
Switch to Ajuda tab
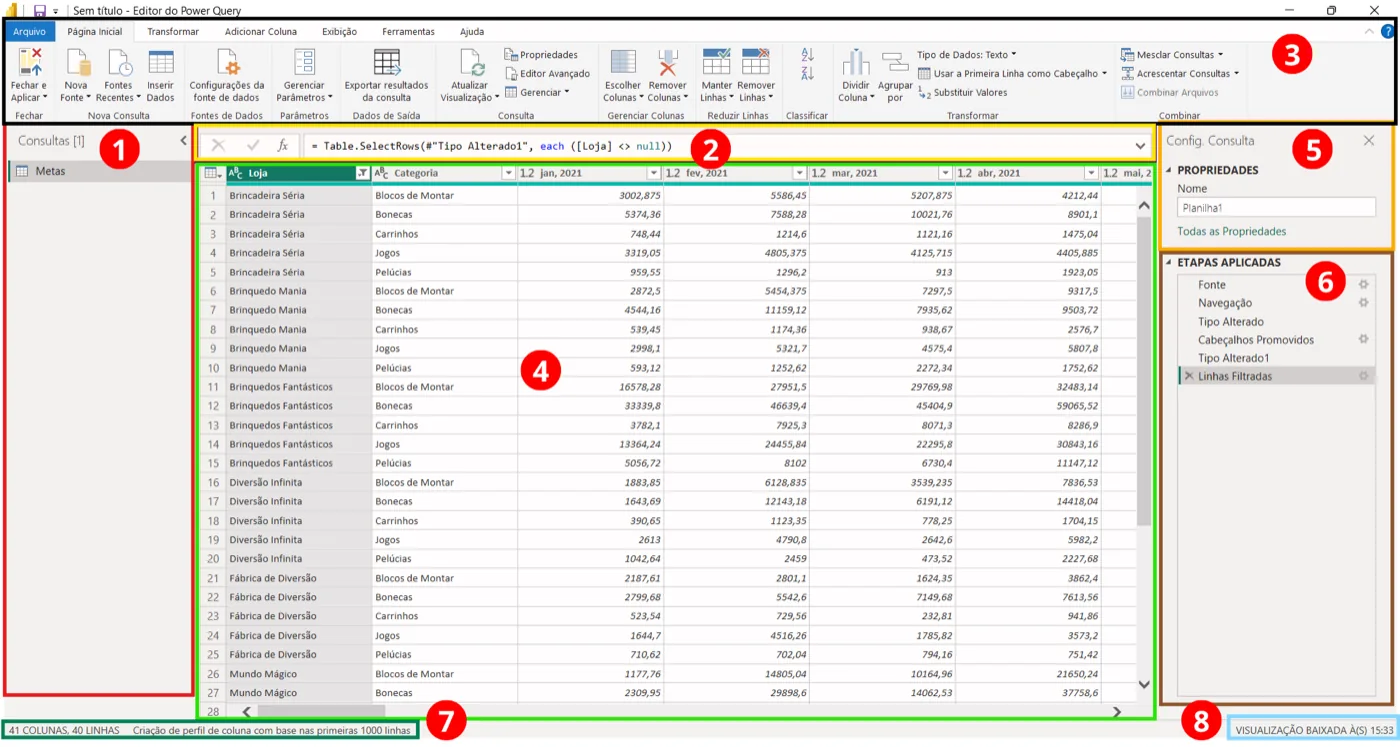click(472, 32)
